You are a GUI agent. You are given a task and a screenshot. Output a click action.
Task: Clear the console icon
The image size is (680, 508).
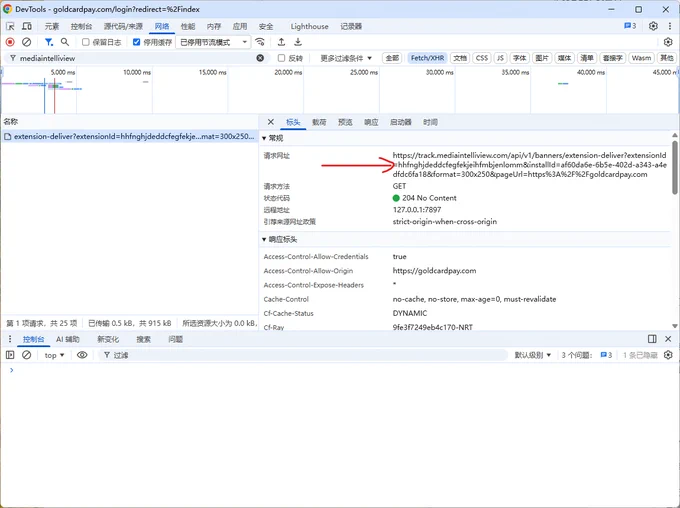pos(26,355)
